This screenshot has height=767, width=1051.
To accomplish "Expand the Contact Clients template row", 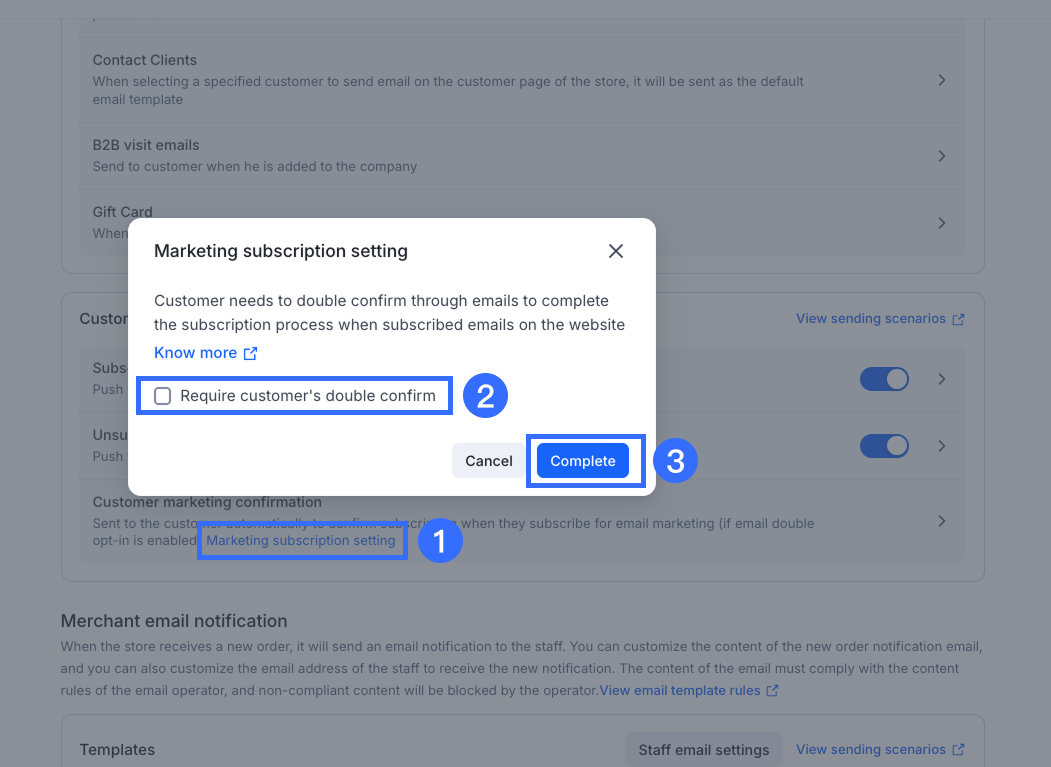I will [x=942, y=80].
